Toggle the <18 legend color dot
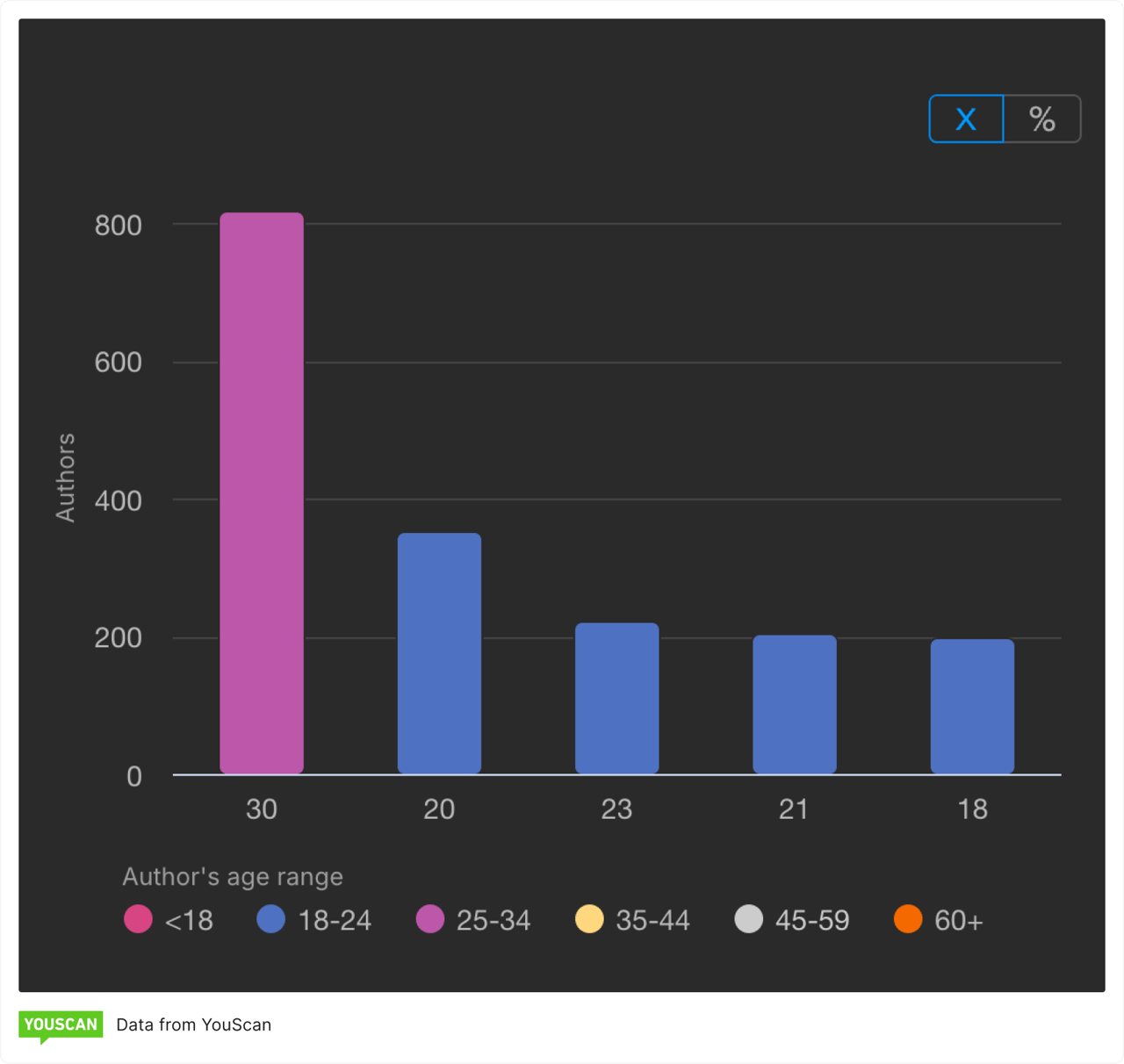The width and height of the screenshot is (1124, 1064). 139,919
